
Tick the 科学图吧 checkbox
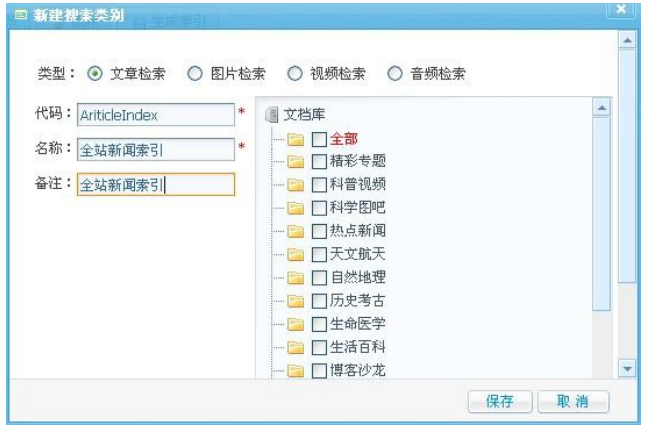click(x=319, y=208)
